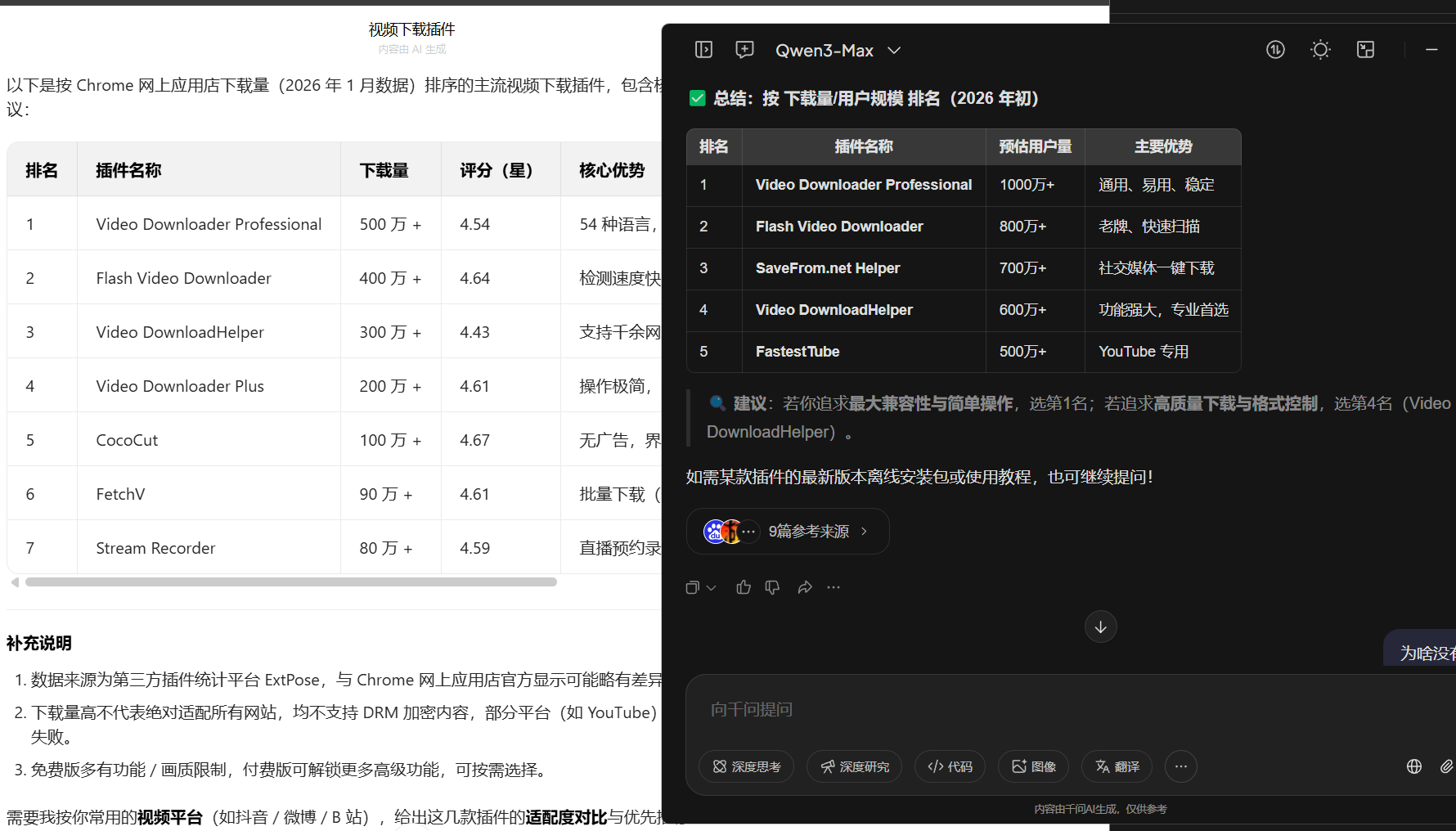Select the CocoCut row name
Viewport: 1456px width, 831px height.
click(x=127, y=440)
